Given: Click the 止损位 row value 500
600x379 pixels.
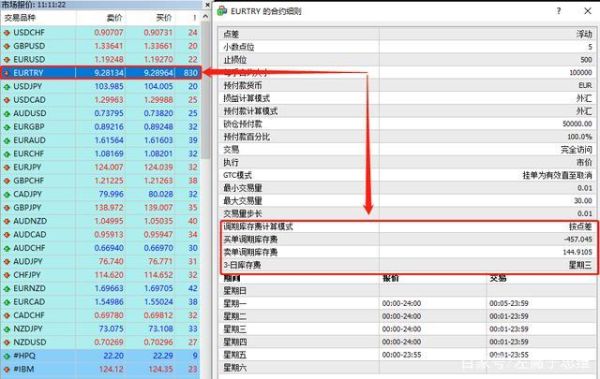Looking at the screenshot, I should (586, 60).
